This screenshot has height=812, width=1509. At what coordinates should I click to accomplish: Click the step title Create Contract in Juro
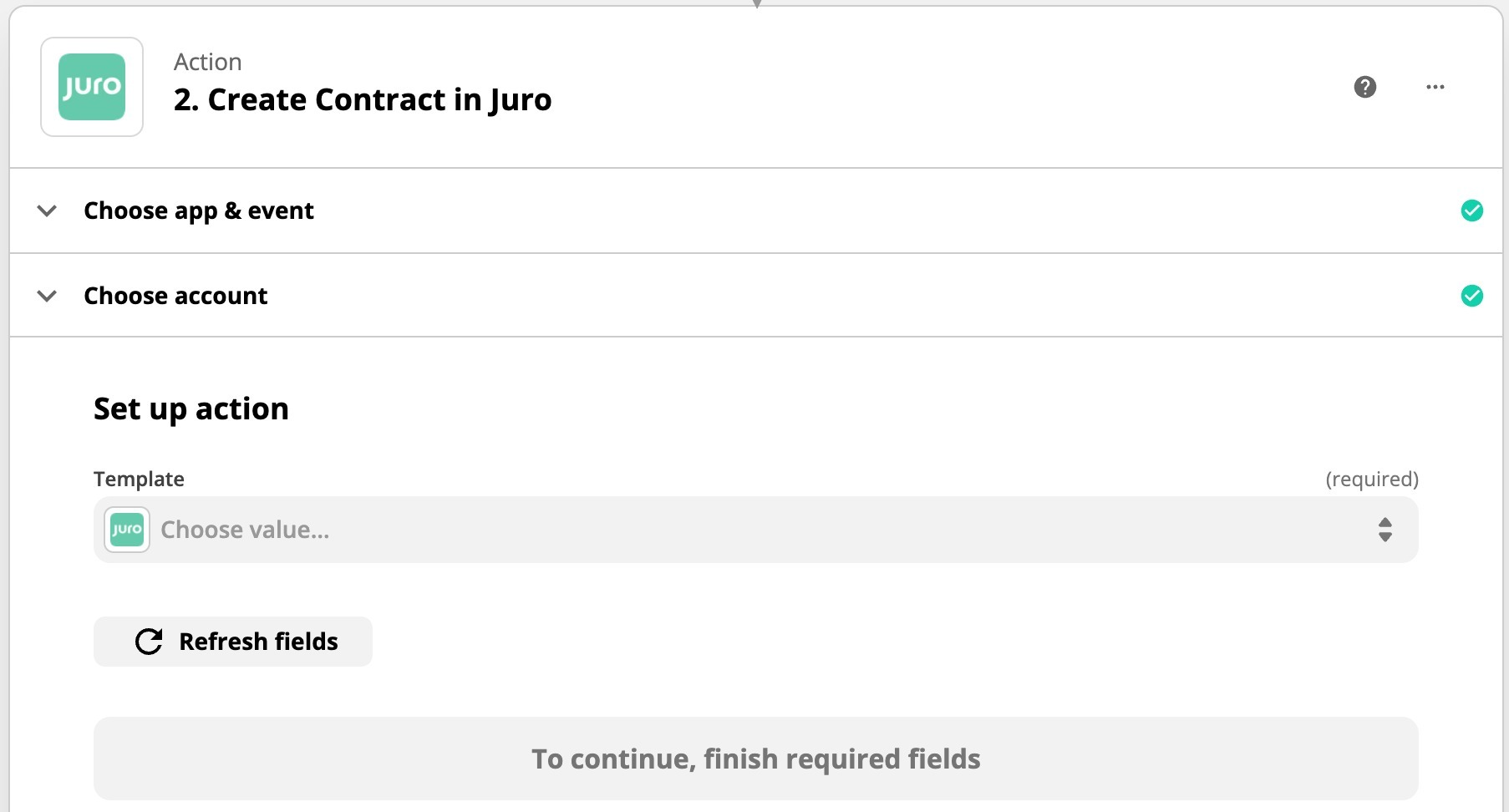(x=363, y=100)
